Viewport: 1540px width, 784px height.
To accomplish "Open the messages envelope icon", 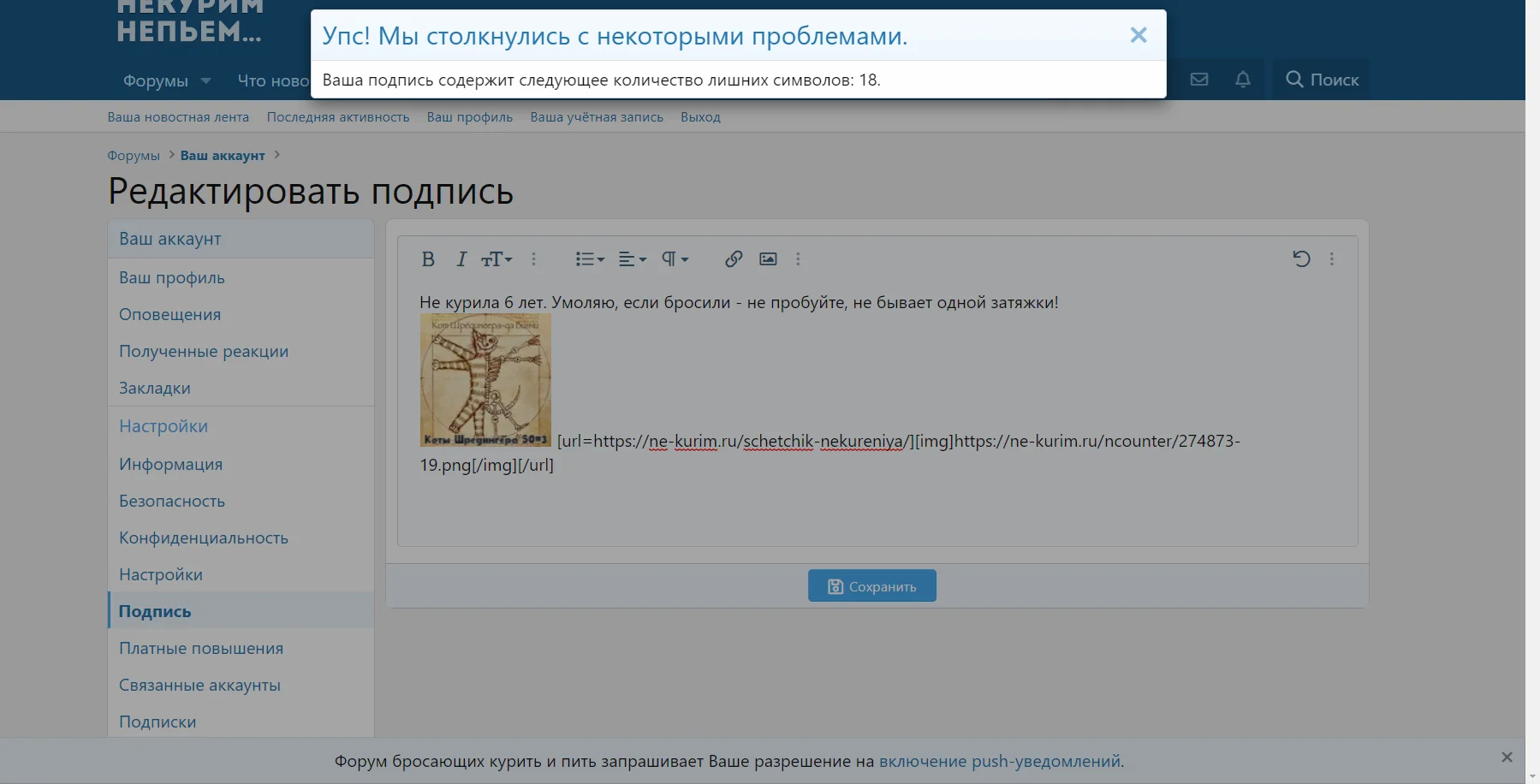I will (x=1198, y=79).
